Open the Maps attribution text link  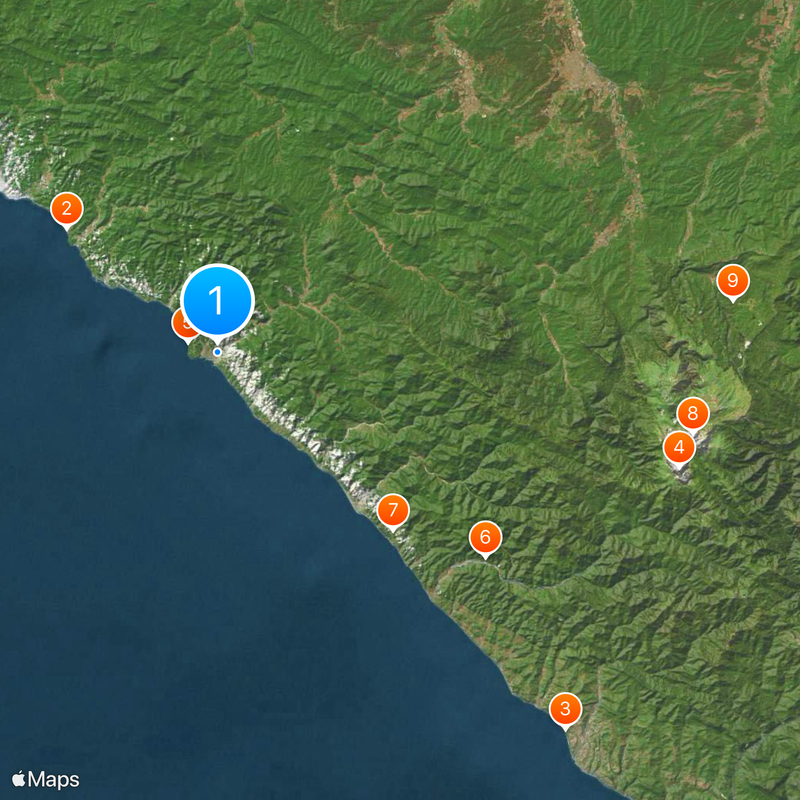pos(54,780)
